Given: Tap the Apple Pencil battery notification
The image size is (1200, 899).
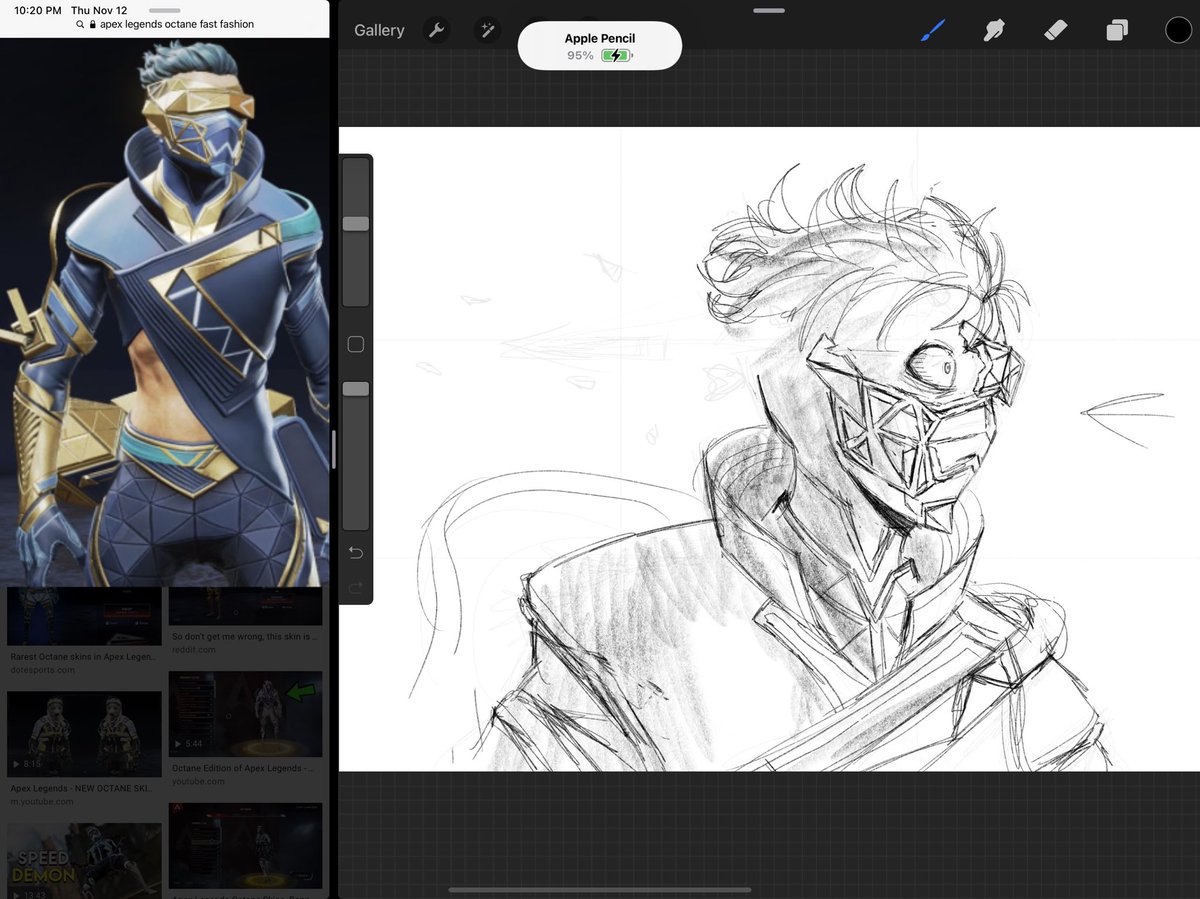Looking at the screenshot, I should click(600, 46).
